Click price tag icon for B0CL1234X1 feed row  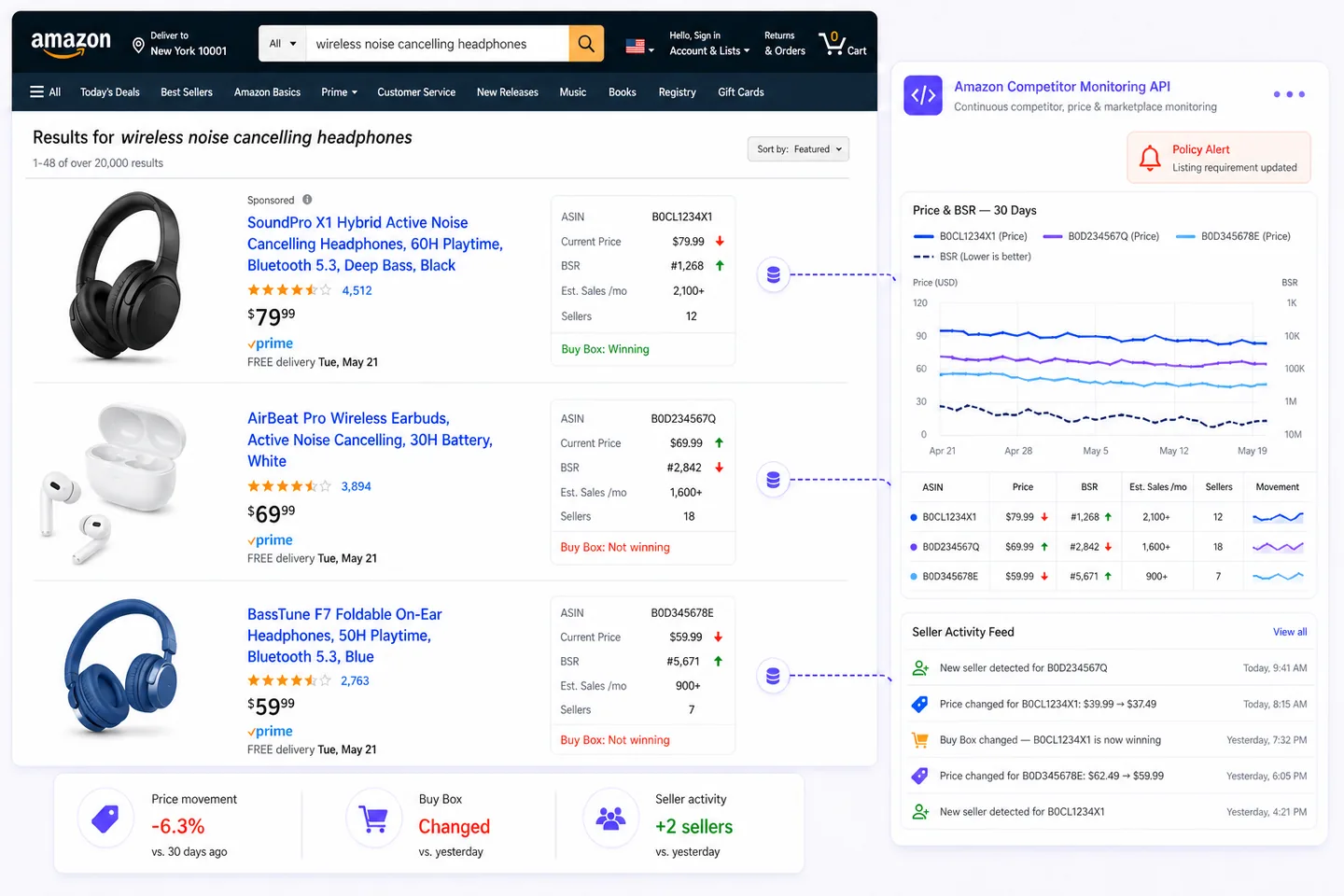pyautogui.click(x=920, y=705)
